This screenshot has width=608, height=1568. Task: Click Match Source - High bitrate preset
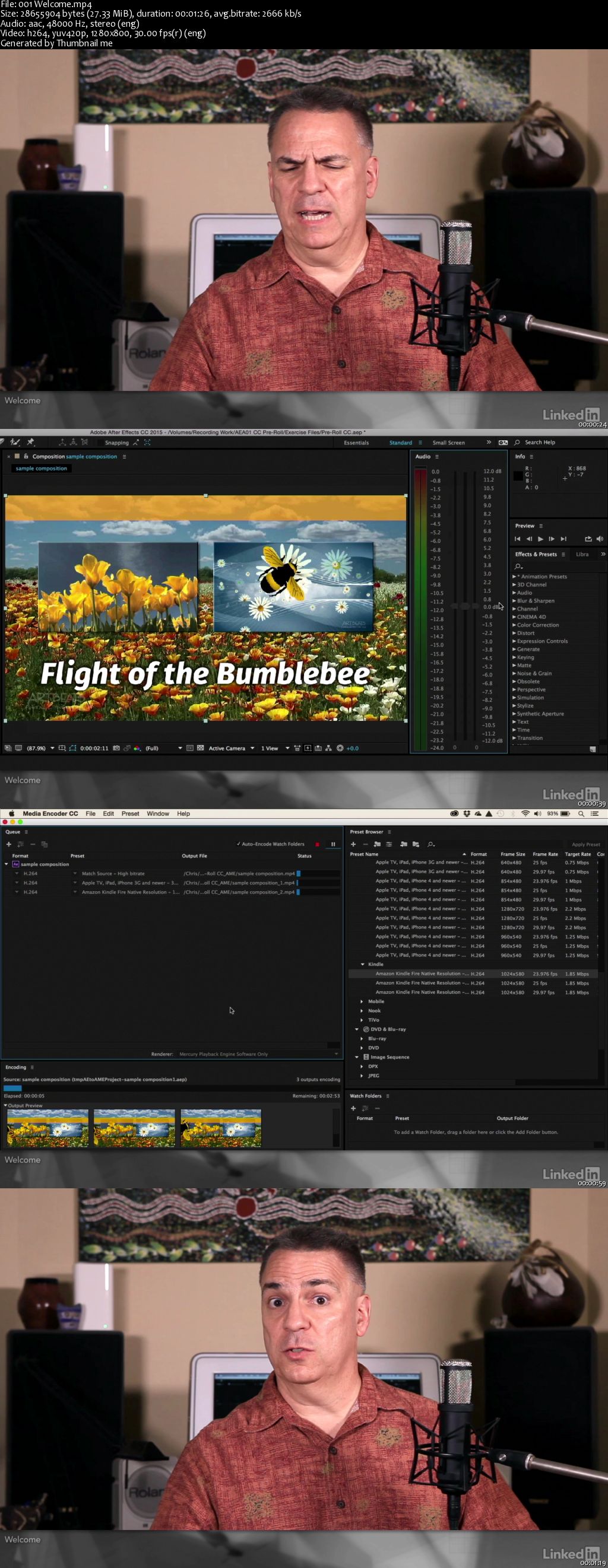(113, 873)
